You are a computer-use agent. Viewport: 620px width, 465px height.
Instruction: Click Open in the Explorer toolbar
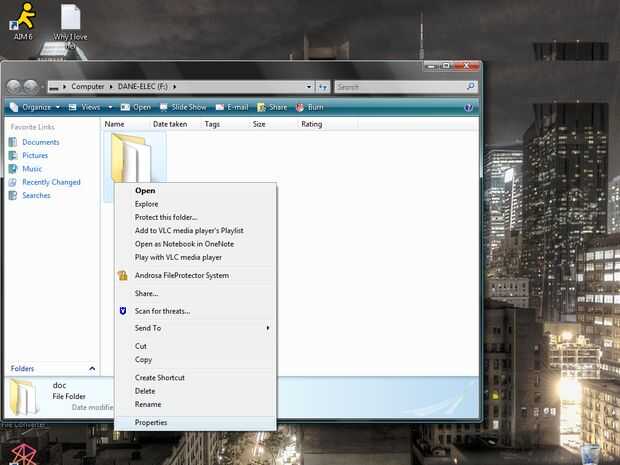136,107
